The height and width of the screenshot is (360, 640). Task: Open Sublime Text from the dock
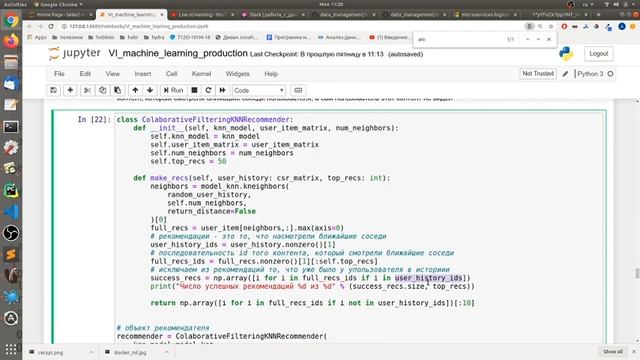[x=11, y=254]
